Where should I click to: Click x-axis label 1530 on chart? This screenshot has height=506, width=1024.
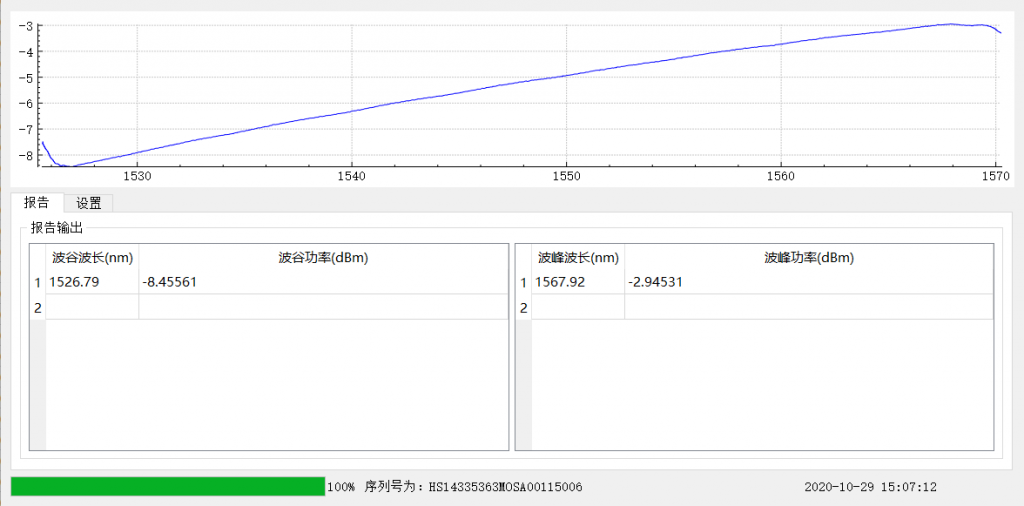pos(136,176)
